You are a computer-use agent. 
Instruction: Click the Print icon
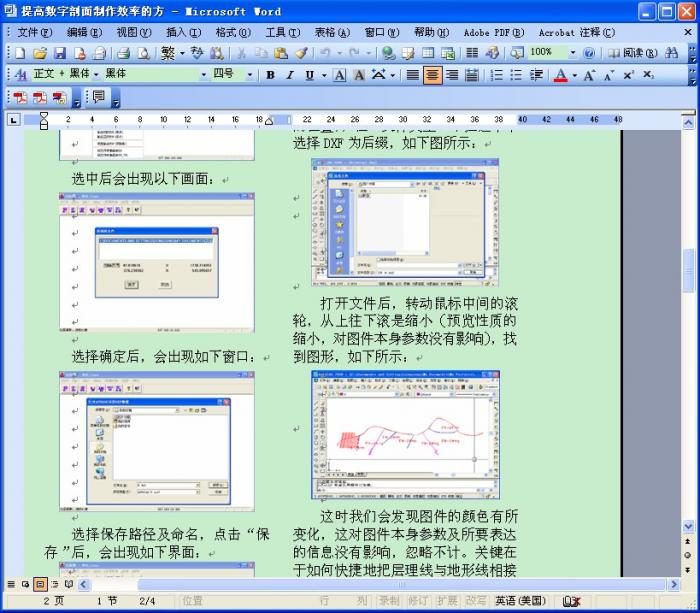pyautogui.click(x=123, y=53)
